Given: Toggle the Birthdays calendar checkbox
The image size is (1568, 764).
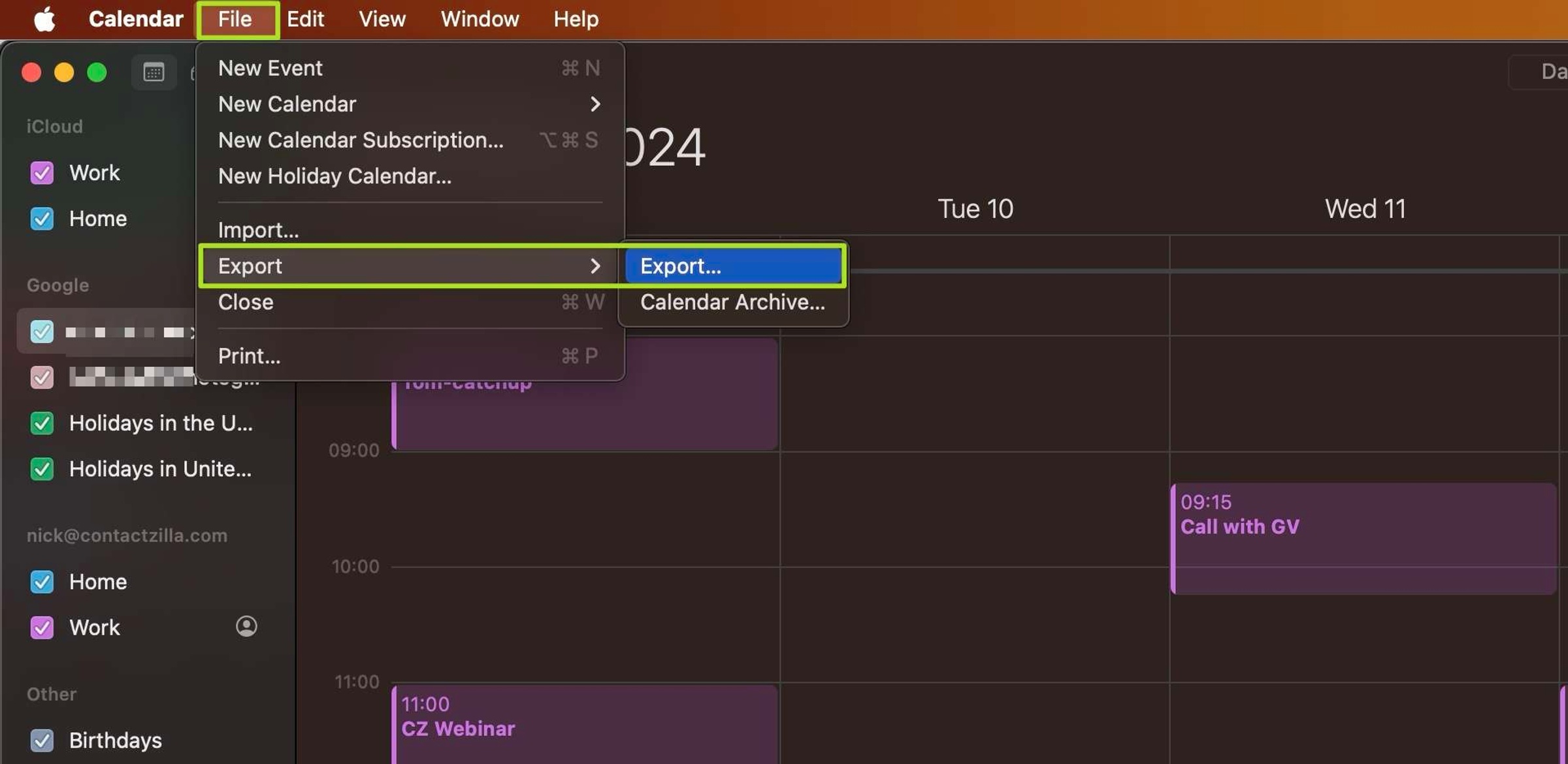Looking at the screenshot, I should coord(42,740).
